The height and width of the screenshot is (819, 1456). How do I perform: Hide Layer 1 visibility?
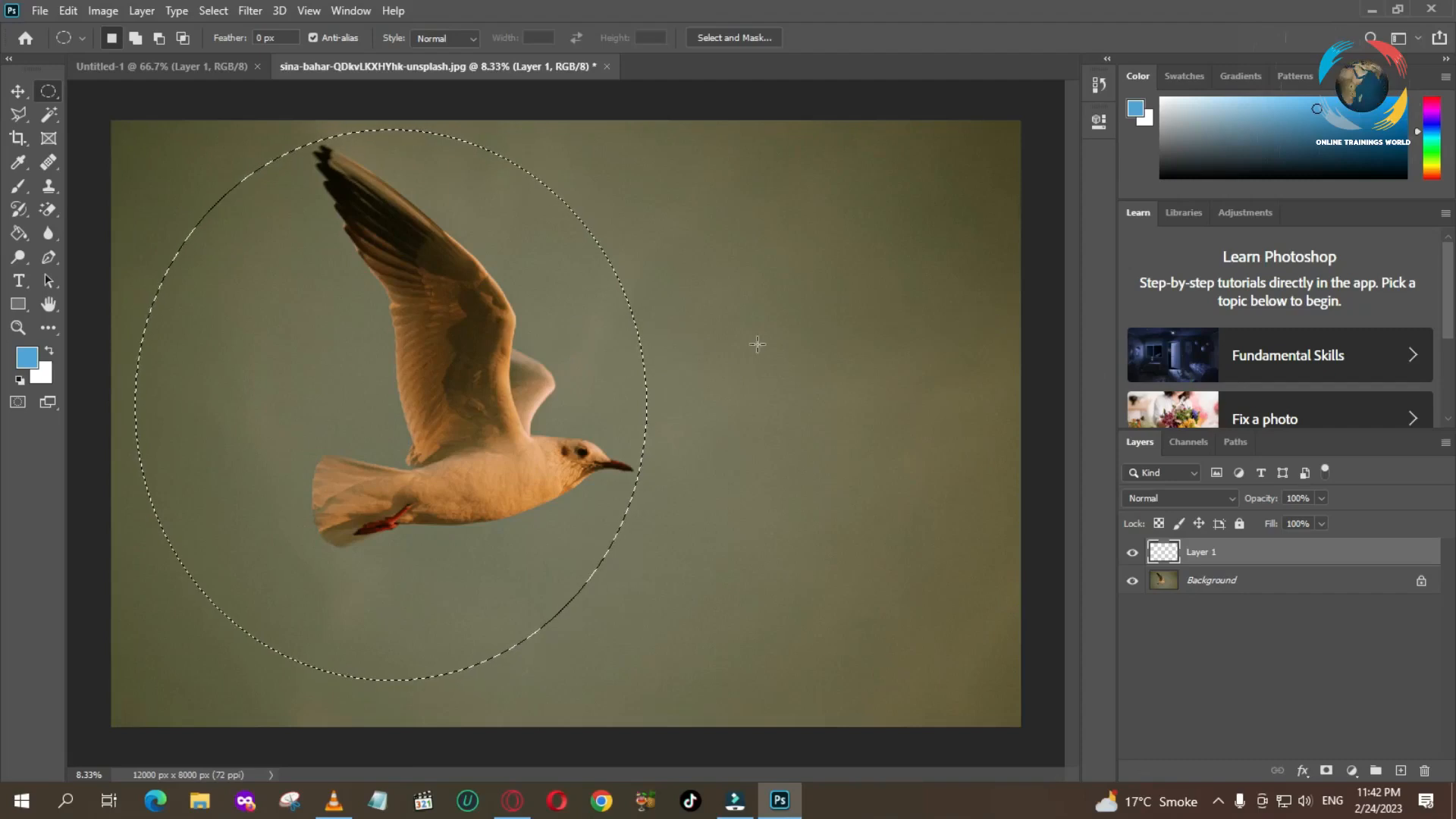[1132, 551]
